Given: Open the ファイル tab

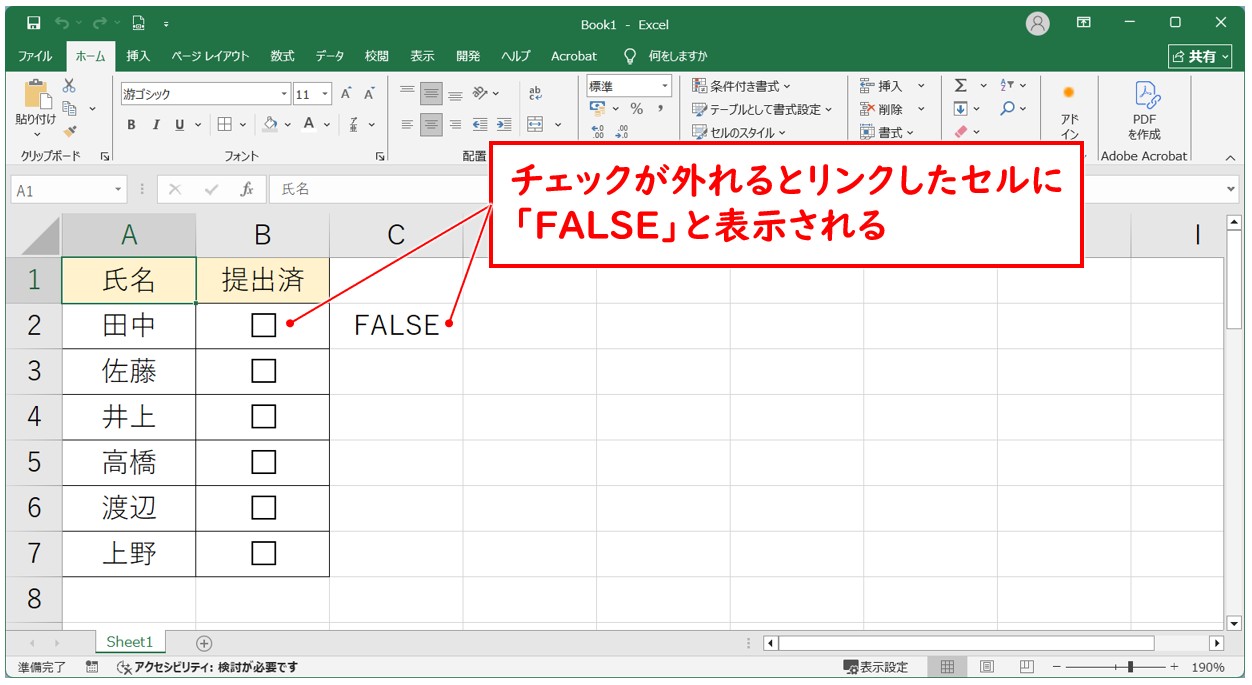Looking at the screenshot, I should 35,56.
